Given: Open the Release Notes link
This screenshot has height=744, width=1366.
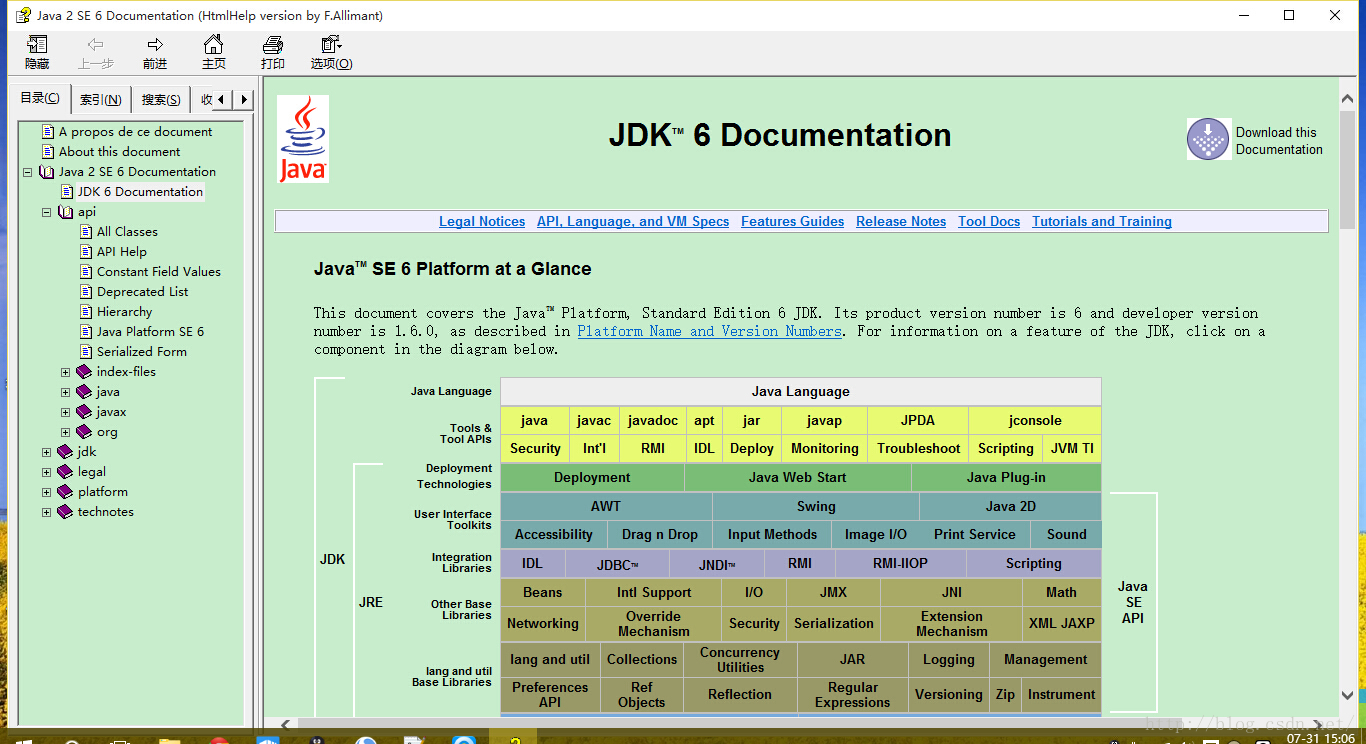Looking at the screenshot, I should click(901, 222).
